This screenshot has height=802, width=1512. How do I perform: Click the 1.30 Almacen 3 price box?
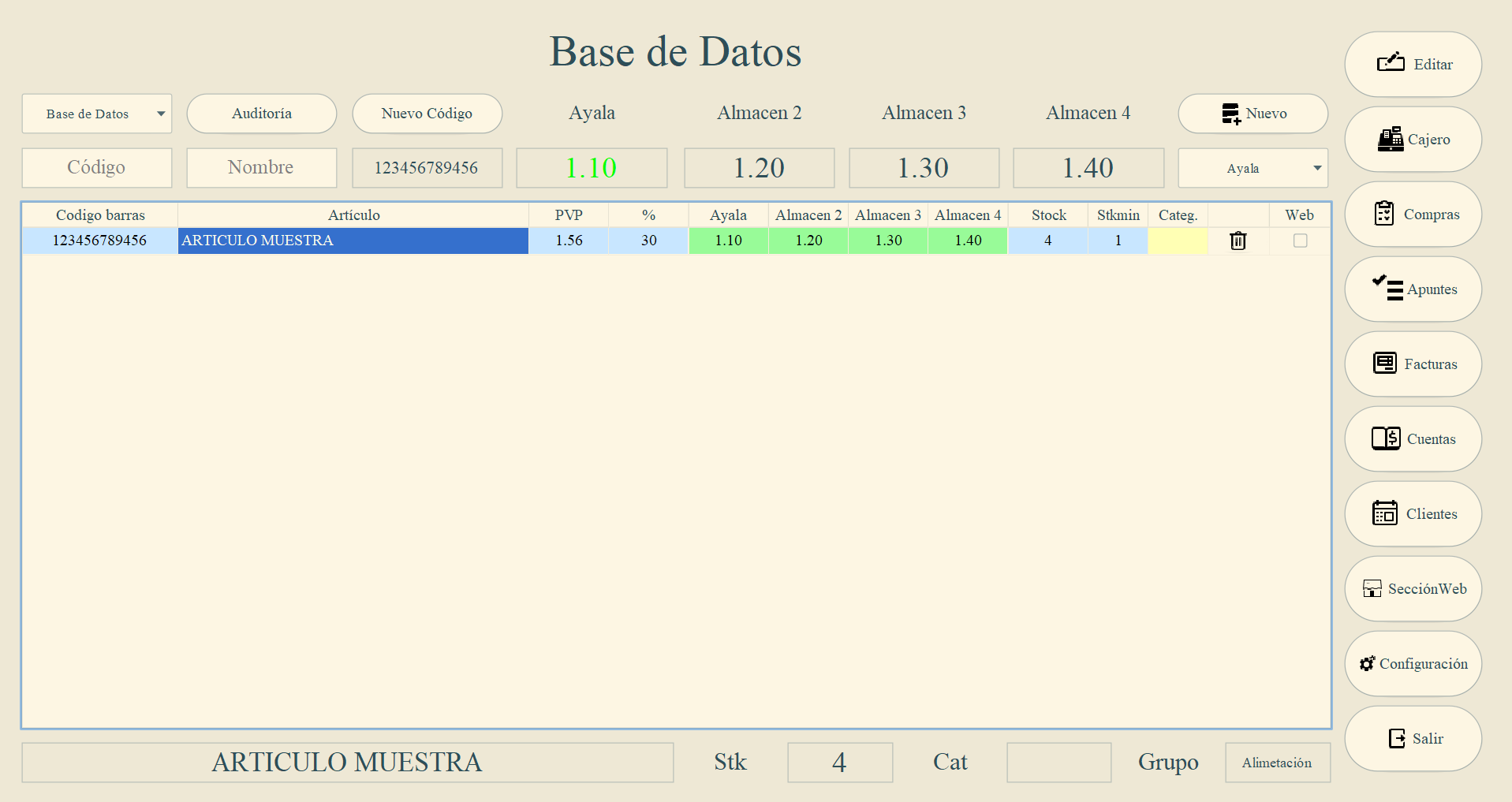tap(924, 168)
